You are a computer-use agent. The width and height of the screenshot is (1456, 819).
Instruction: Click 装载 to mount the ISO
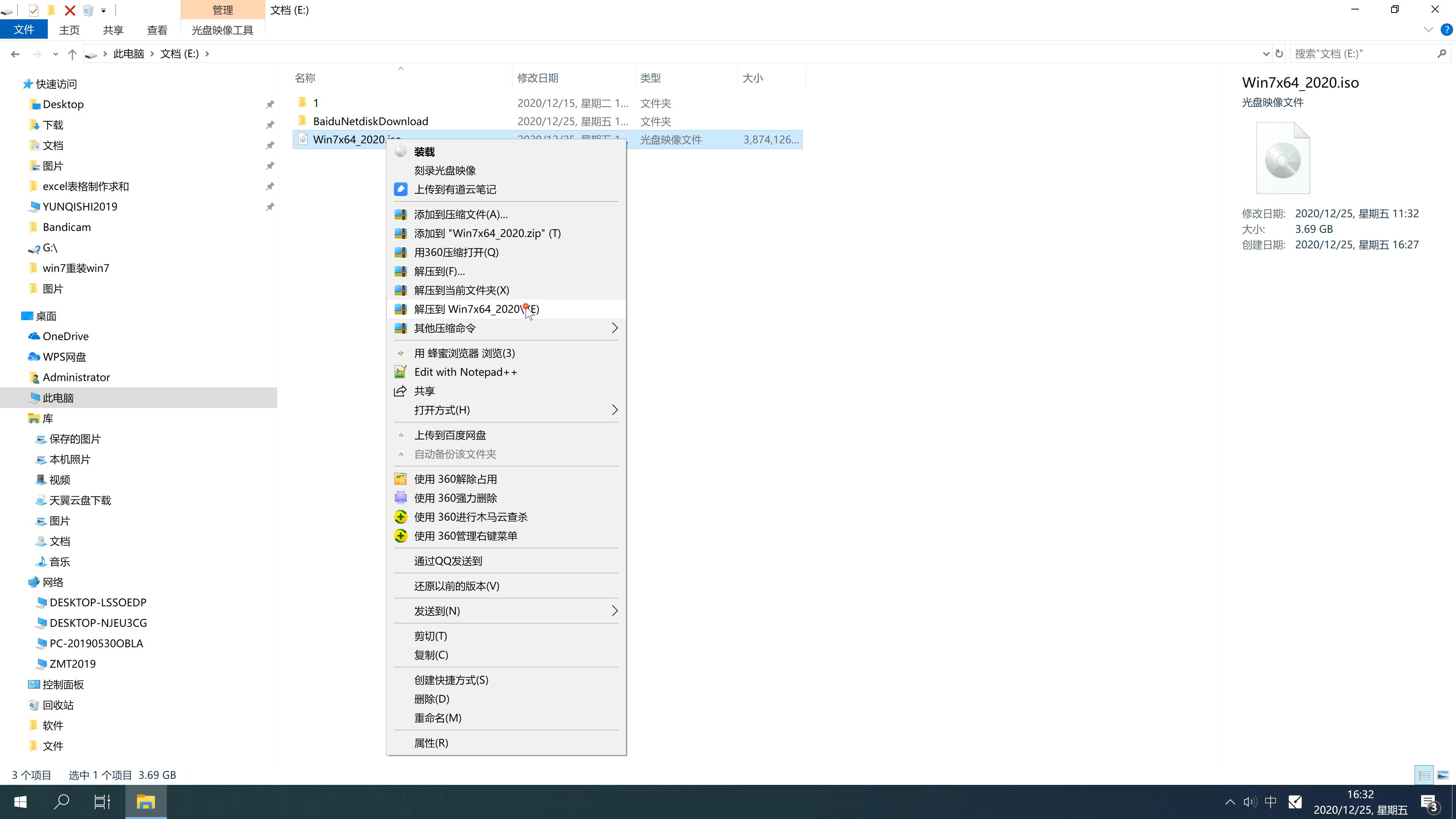(x=424, y=151)
